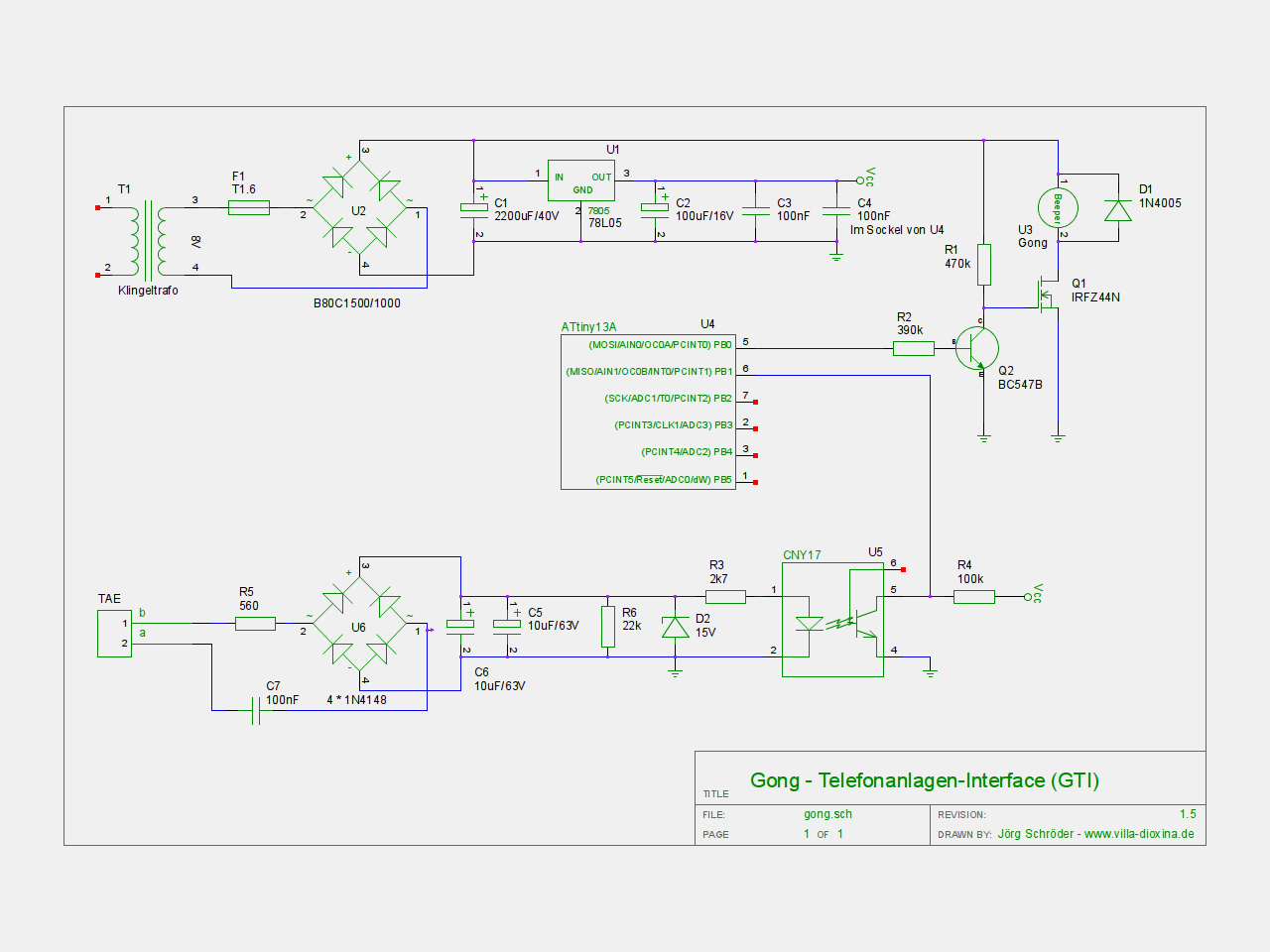The height and width of the screenshot is (952, 1270).
Task: Click the revision number 1.5
Action: coord(1188,814)
